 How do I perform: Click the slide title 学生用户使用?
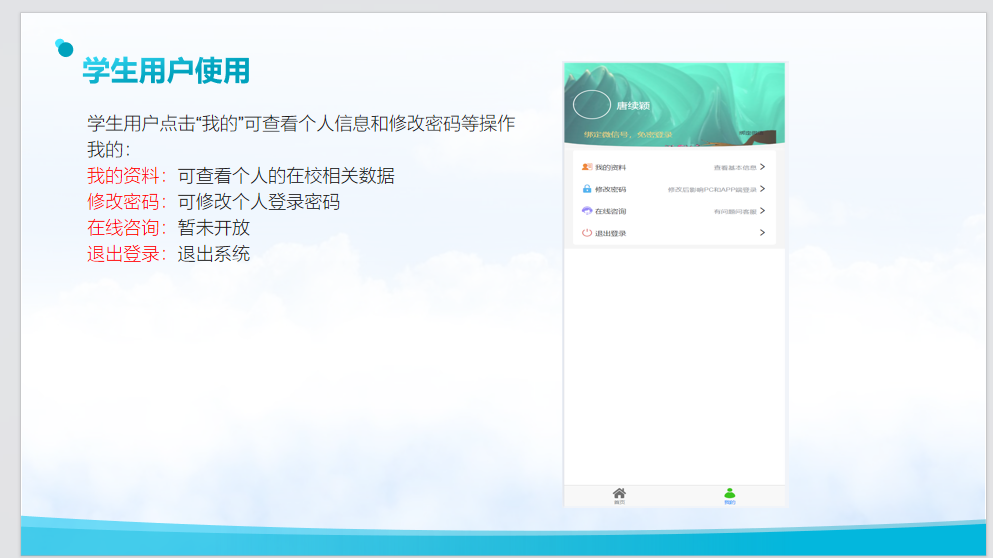(x=166, y=71)
